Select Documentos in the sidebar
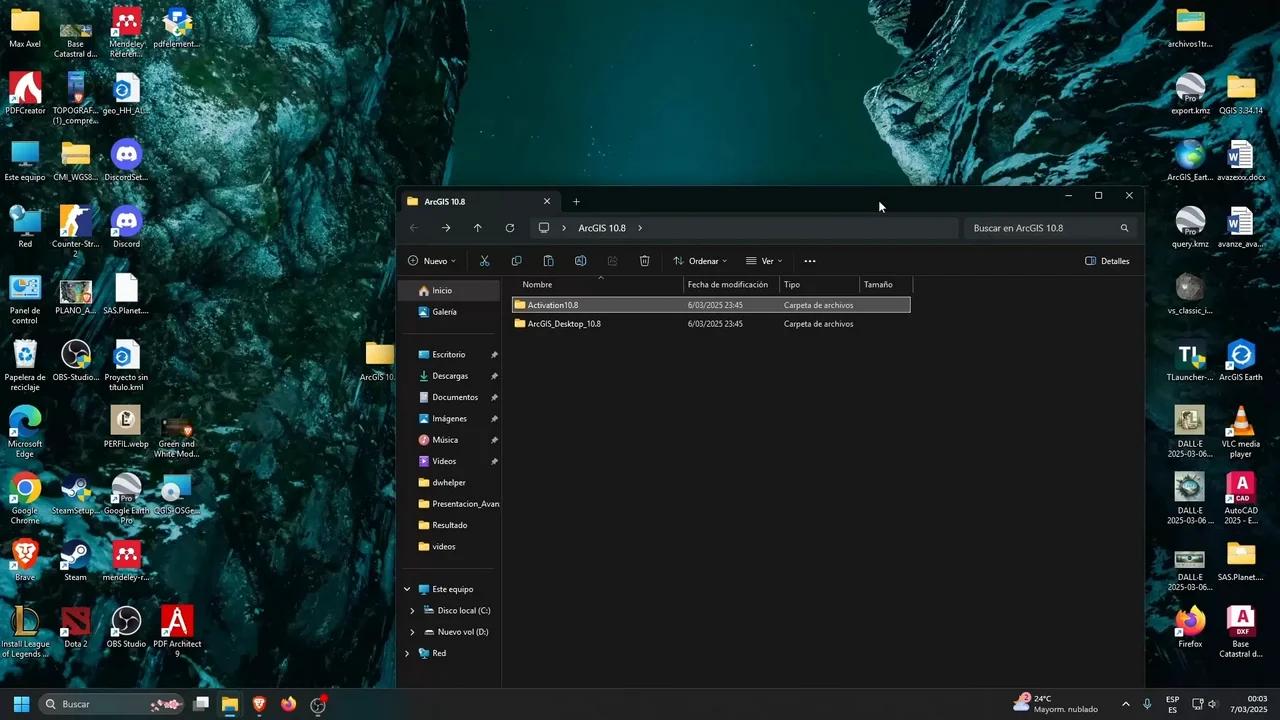Image resolution: width=1280 pixels, height=720 pixels. 455,397
